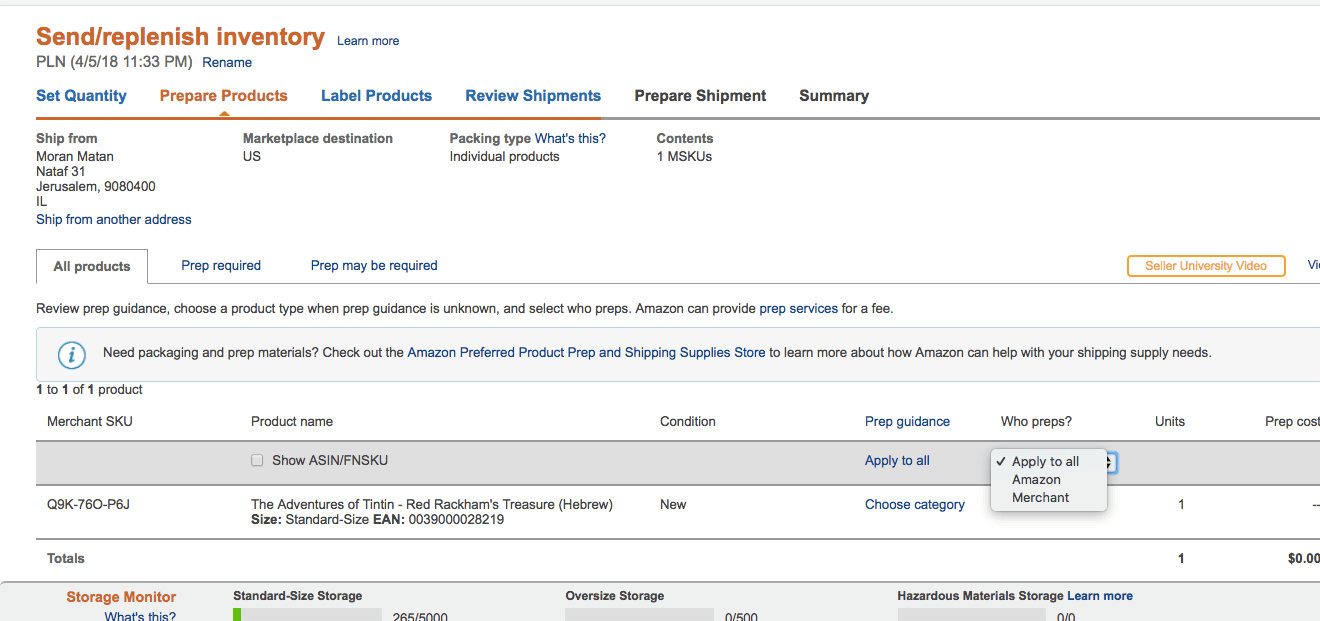Click the Product name column header

pyautogui.click(x=292, y=421)
